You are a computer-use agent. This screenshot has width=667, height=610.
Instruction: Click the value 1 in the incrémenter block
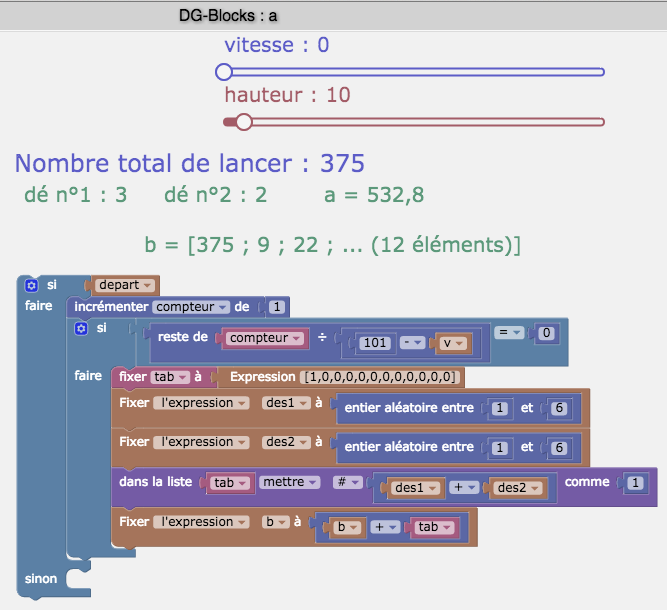click(277, 307)
